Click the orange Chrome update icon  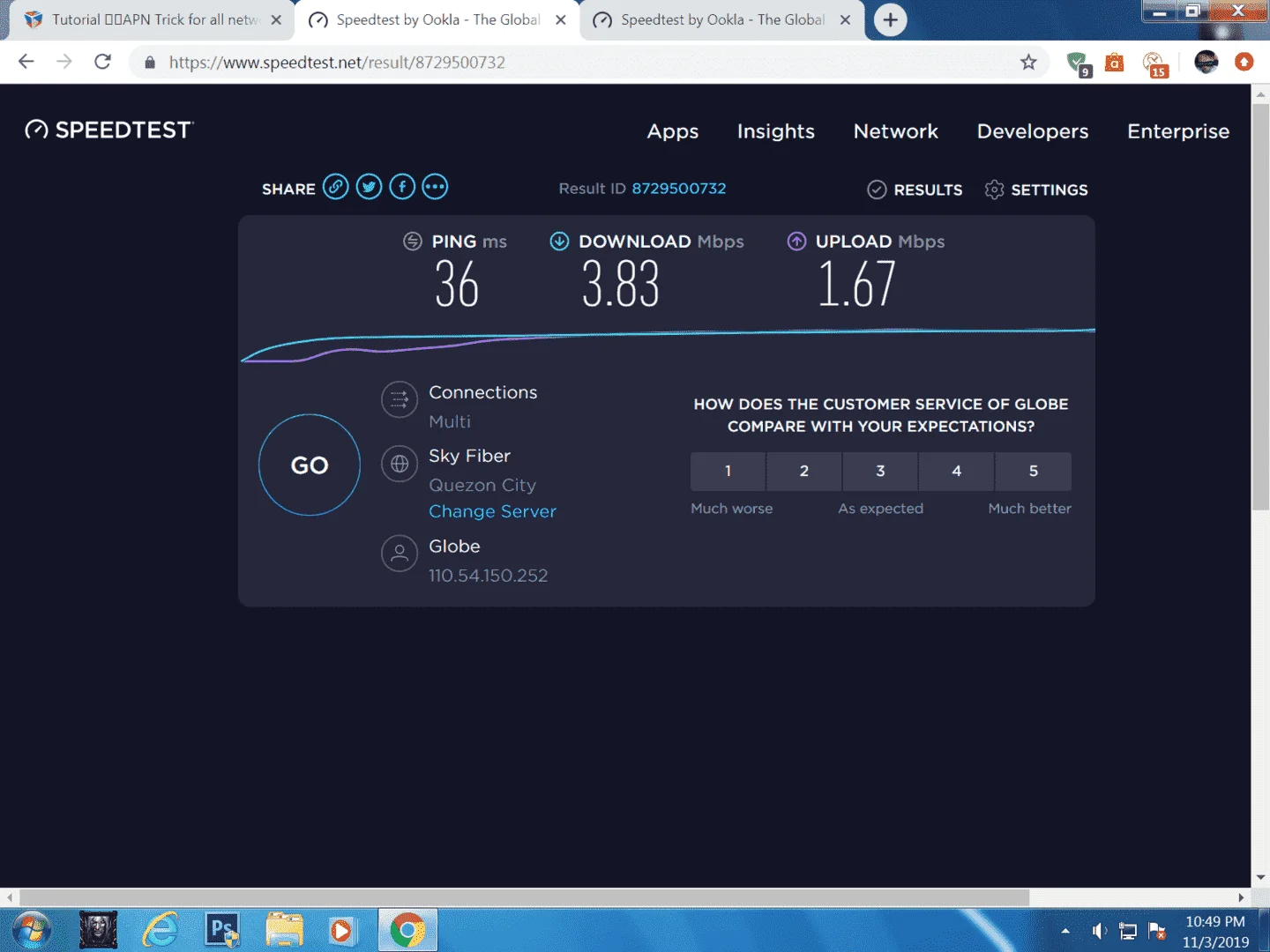[1244, 62]
